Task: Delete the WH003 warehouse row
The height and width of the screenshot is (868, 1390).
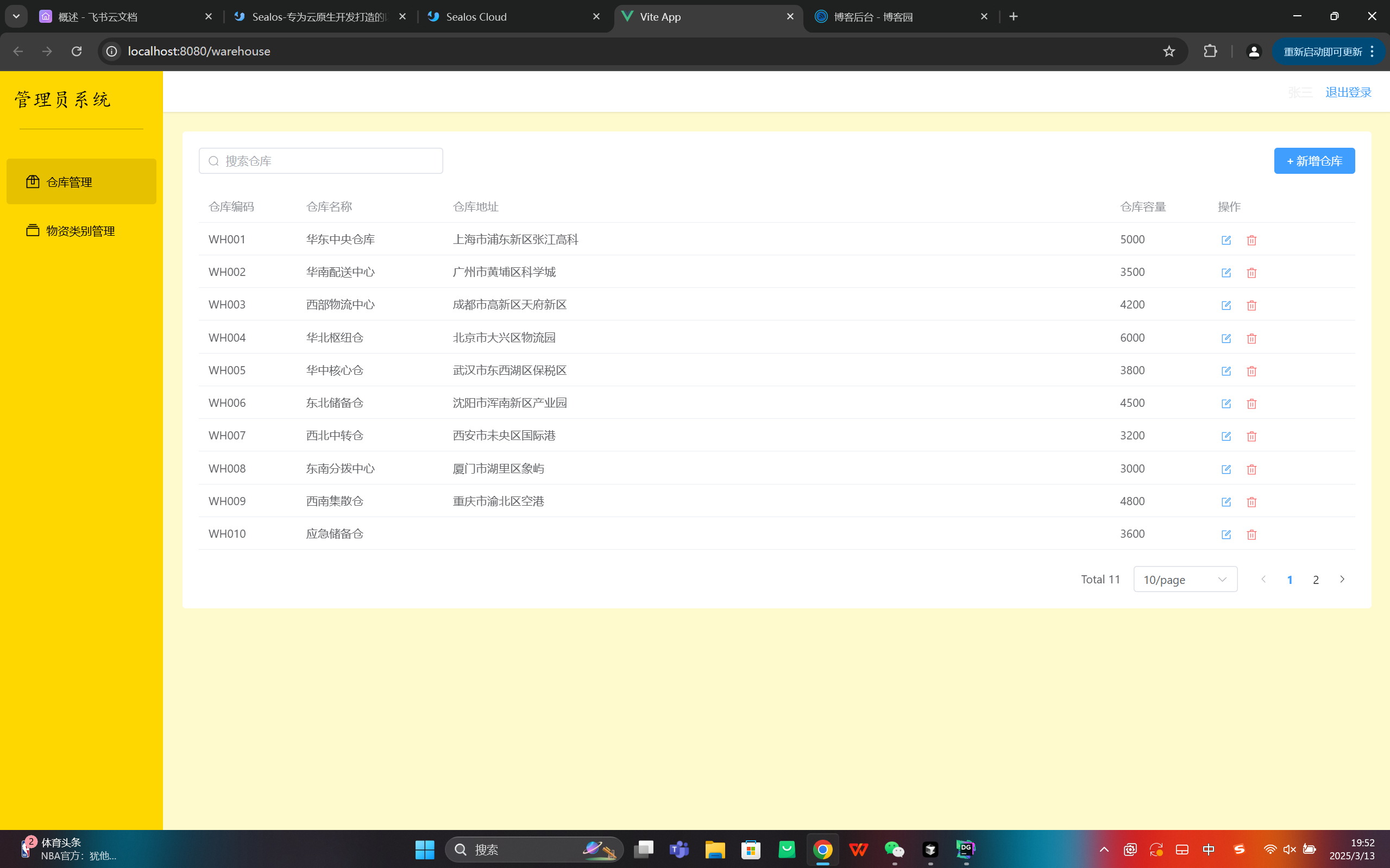Action: pos(1251,305)
